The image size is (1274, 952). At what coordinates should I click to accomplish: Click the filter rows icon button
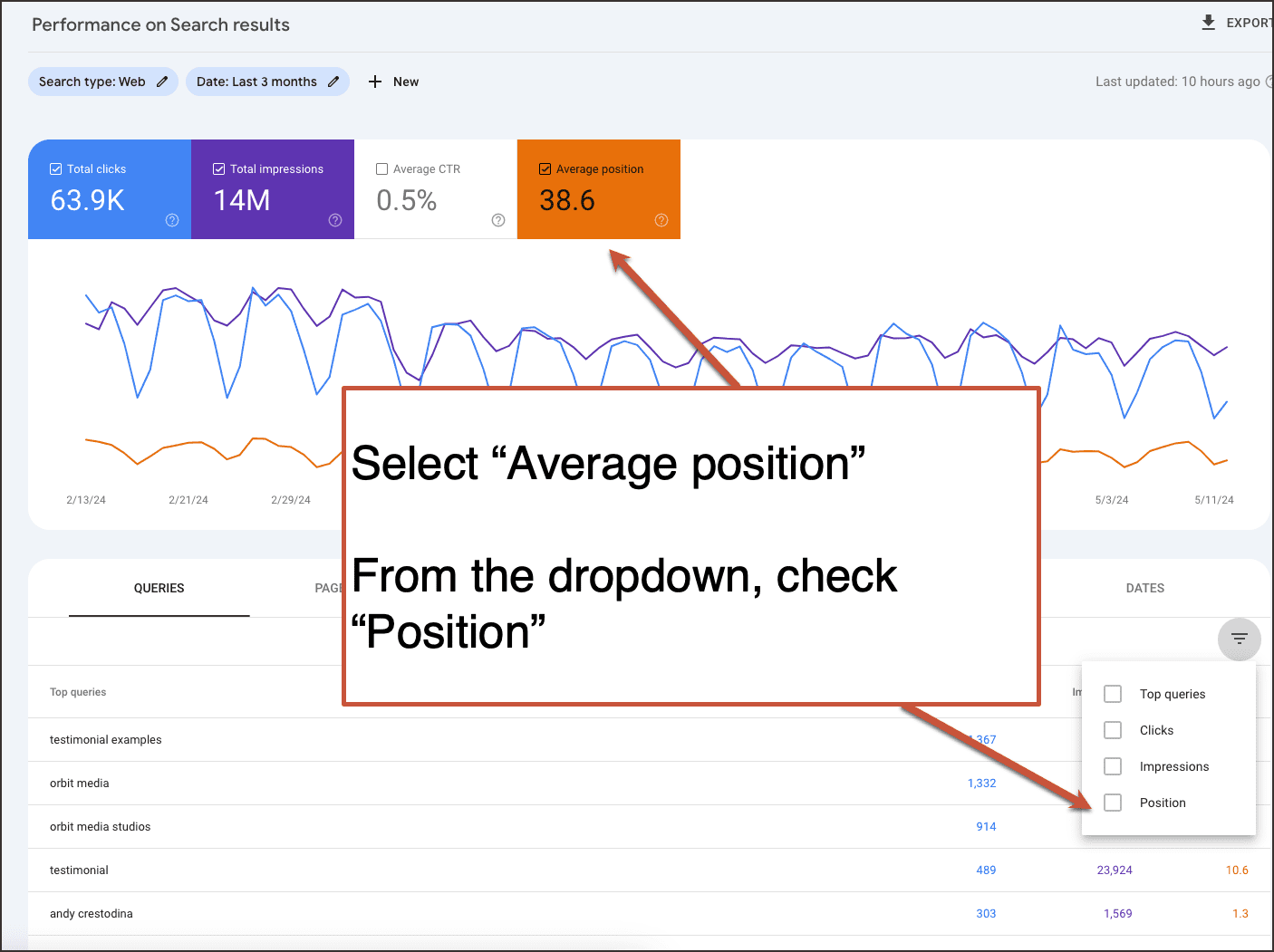[x=1240, y=639]
